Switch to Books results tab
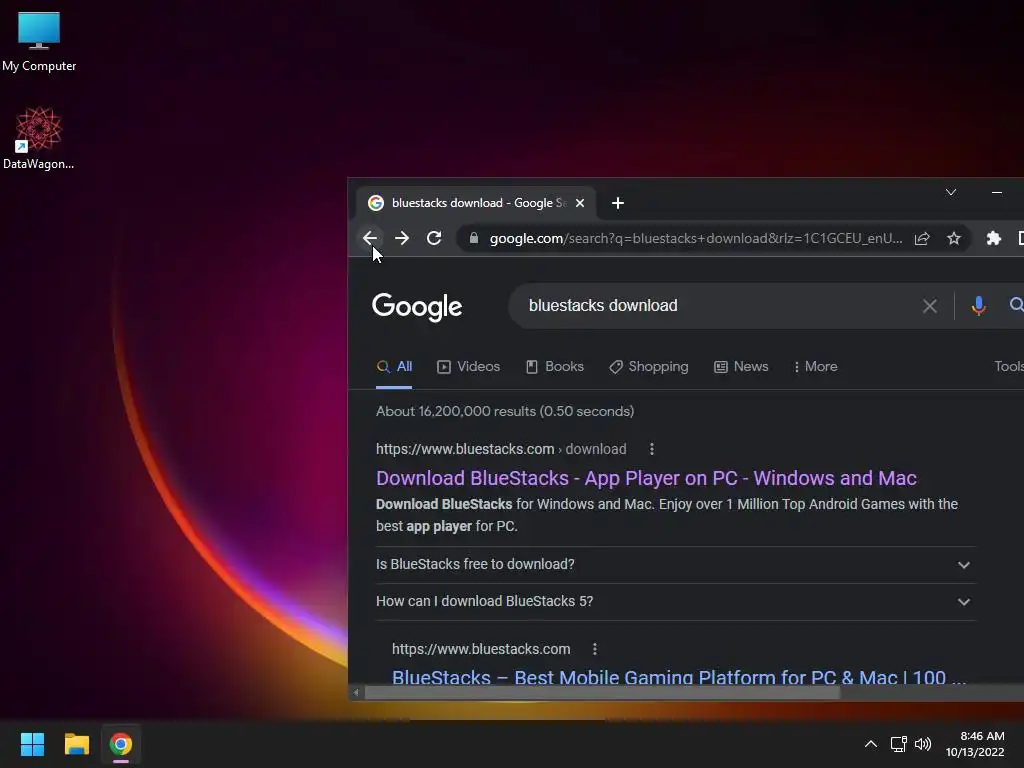 click(x=555, y=366)
